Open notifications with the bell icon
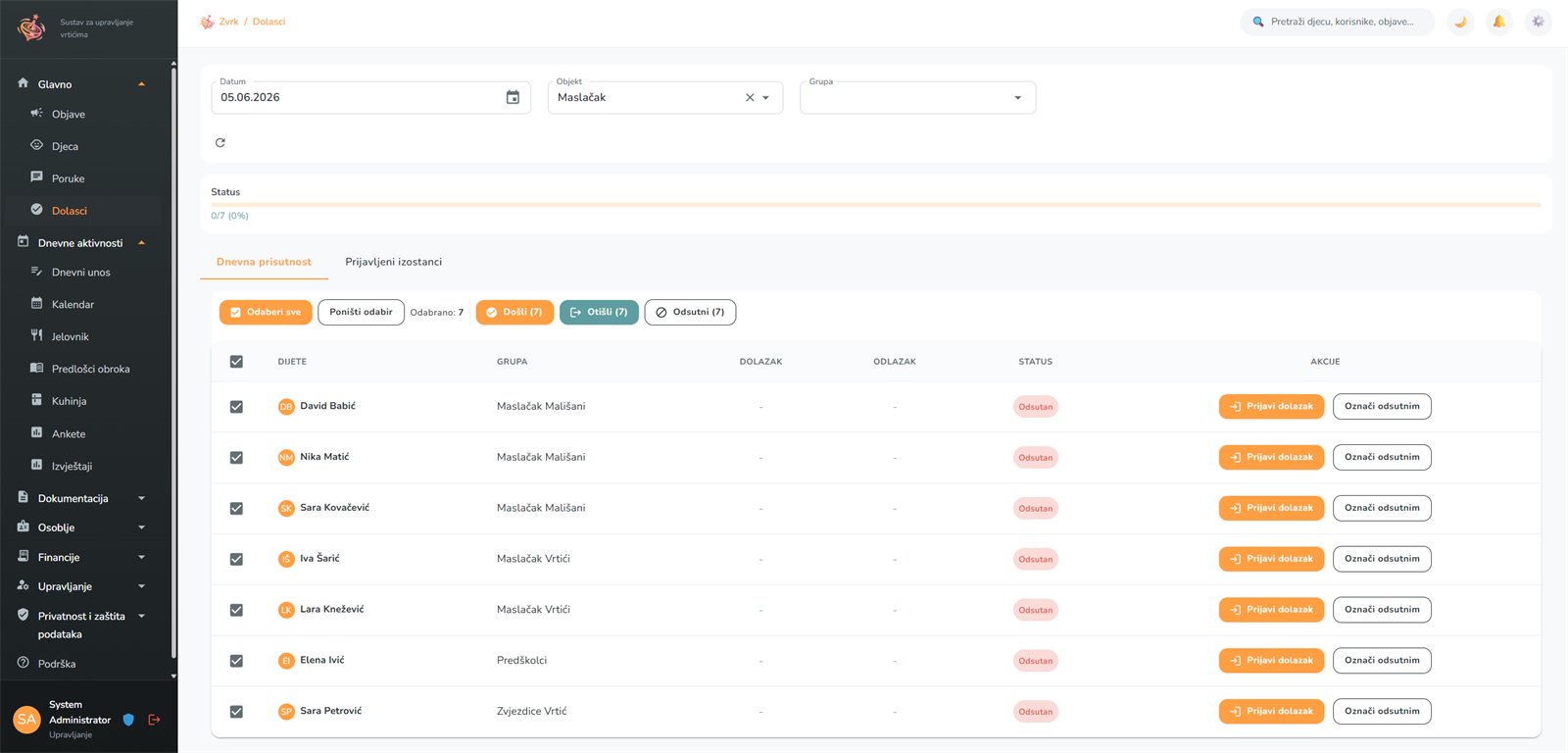 click(1499, 22)
